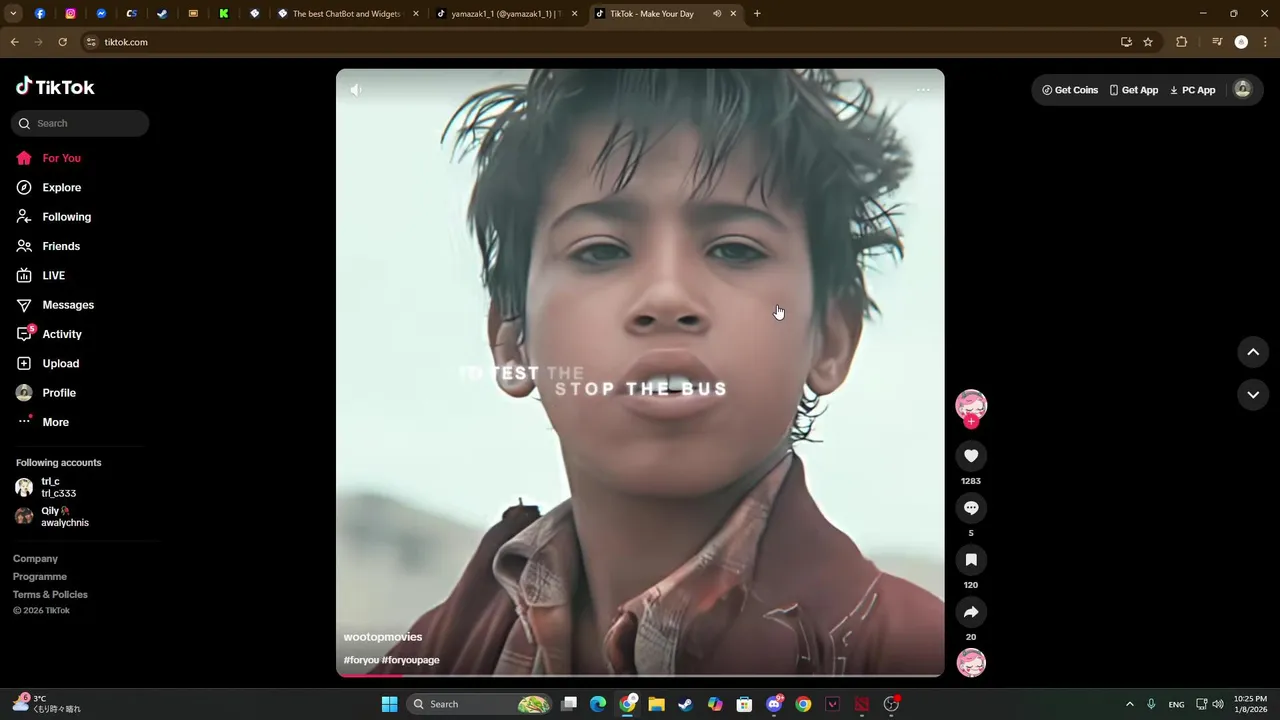Go back in the browser
The height and width of the screenshot is (720, 1280).
coord(14,42)
